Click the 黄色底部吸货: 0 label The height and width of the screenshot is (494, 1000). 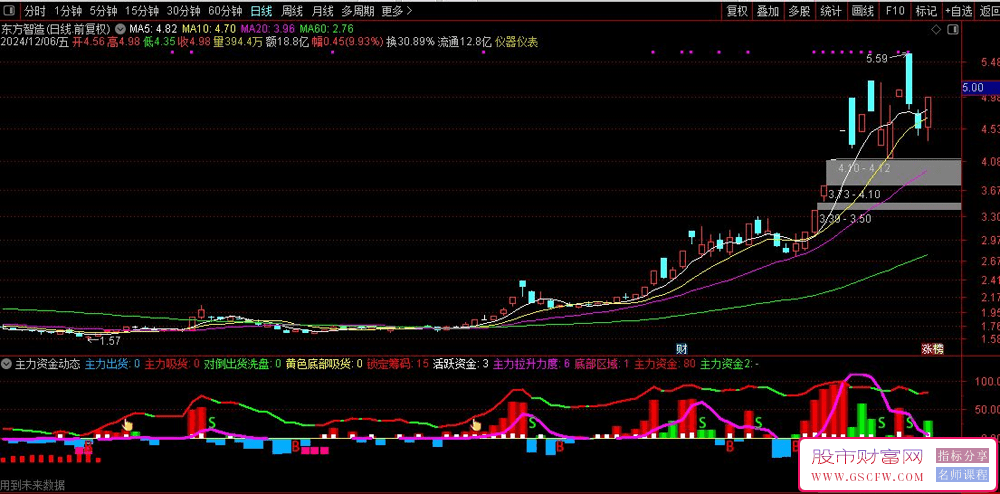324,364
